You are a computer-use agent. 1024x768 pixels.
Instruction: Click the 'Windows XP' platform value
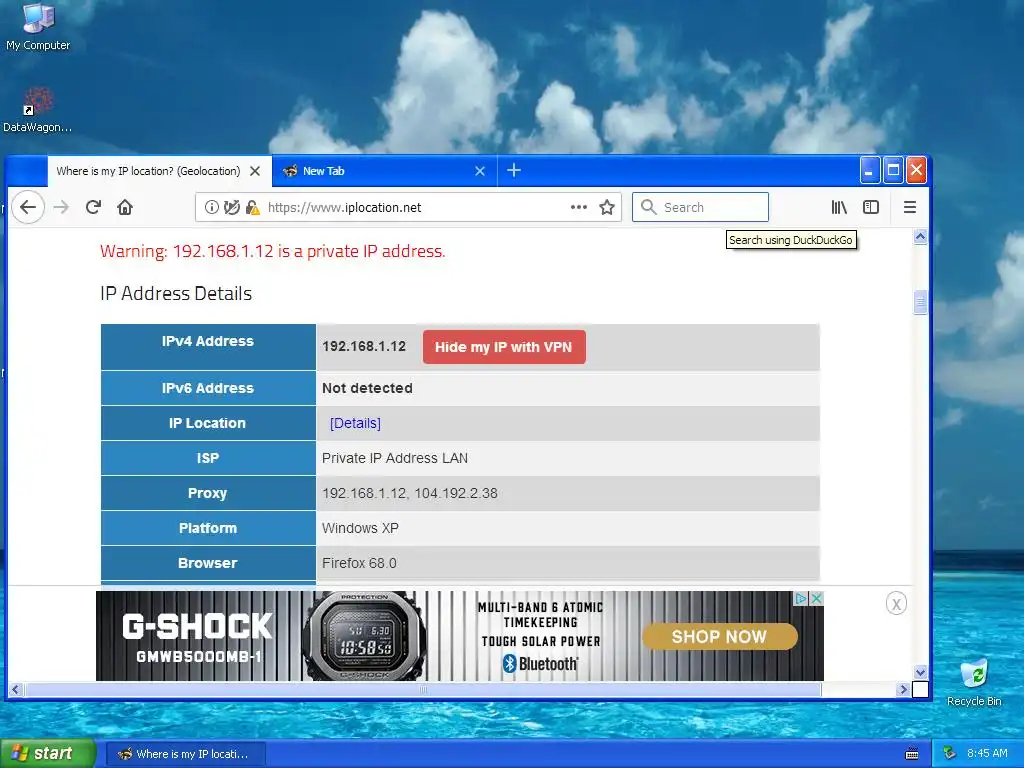[360, 528]
